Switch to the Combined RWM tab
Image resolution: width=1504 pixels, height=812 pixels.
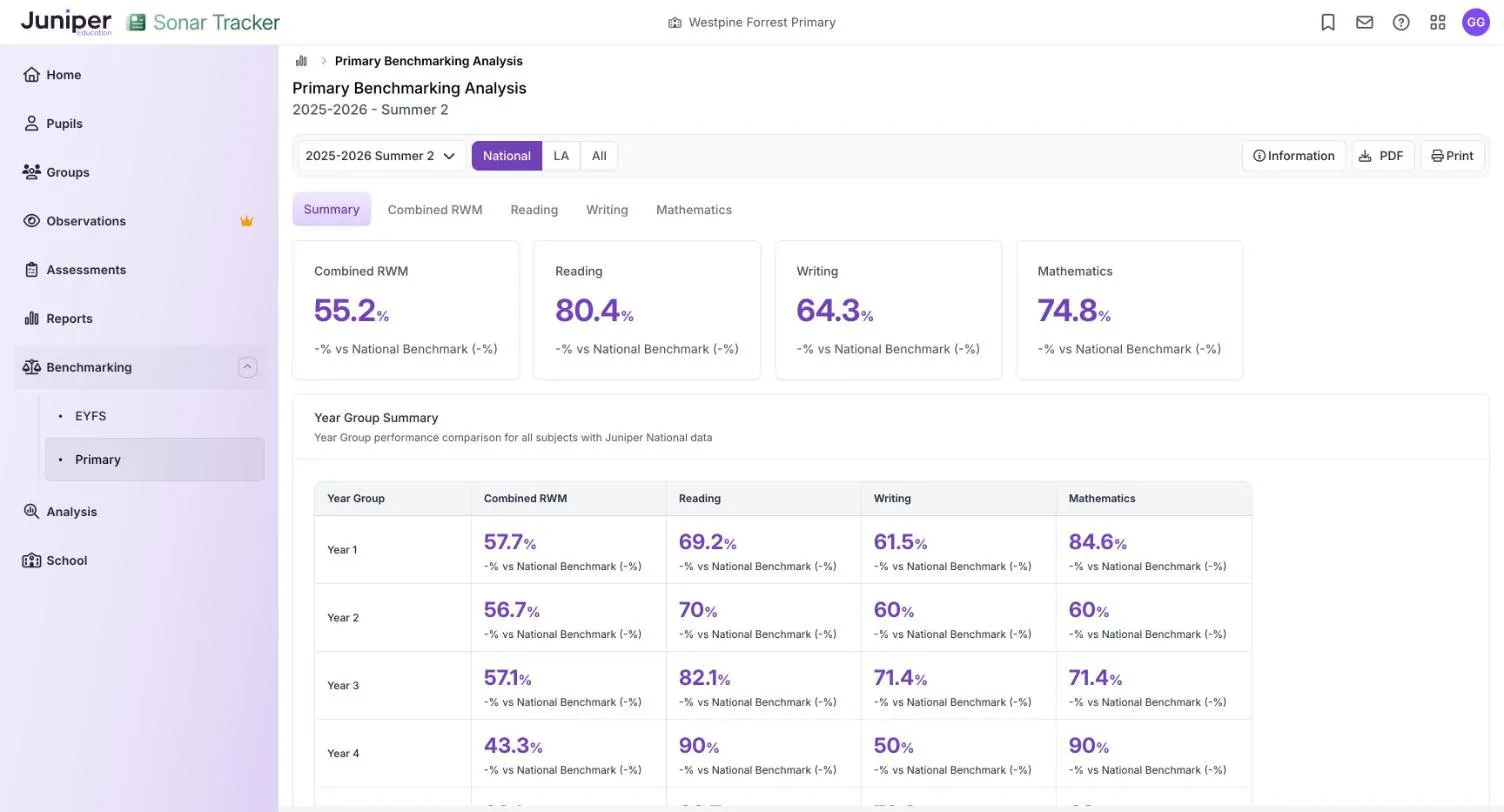point(435,210)
